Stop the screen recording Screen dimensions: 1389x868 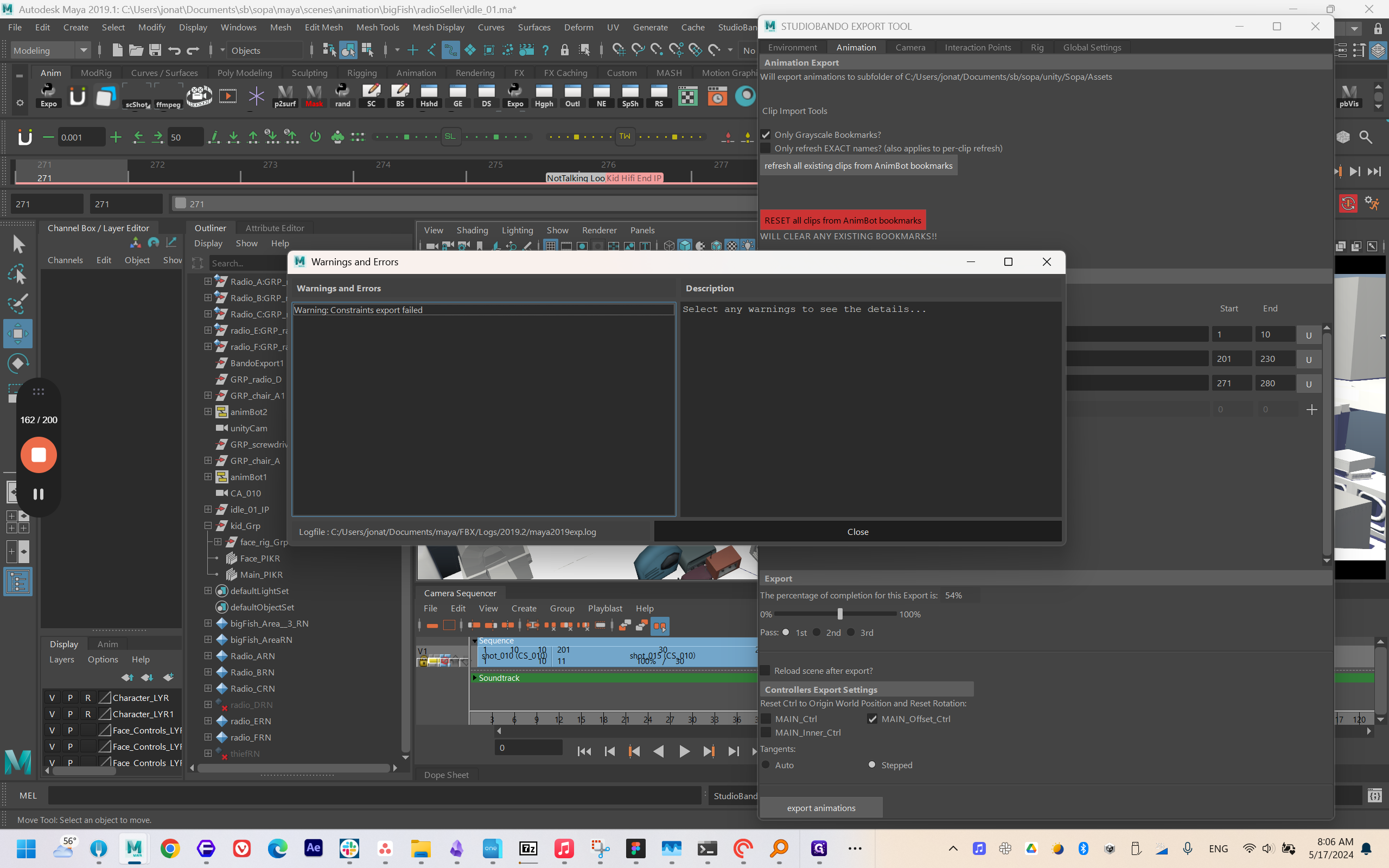pos(39,455)
